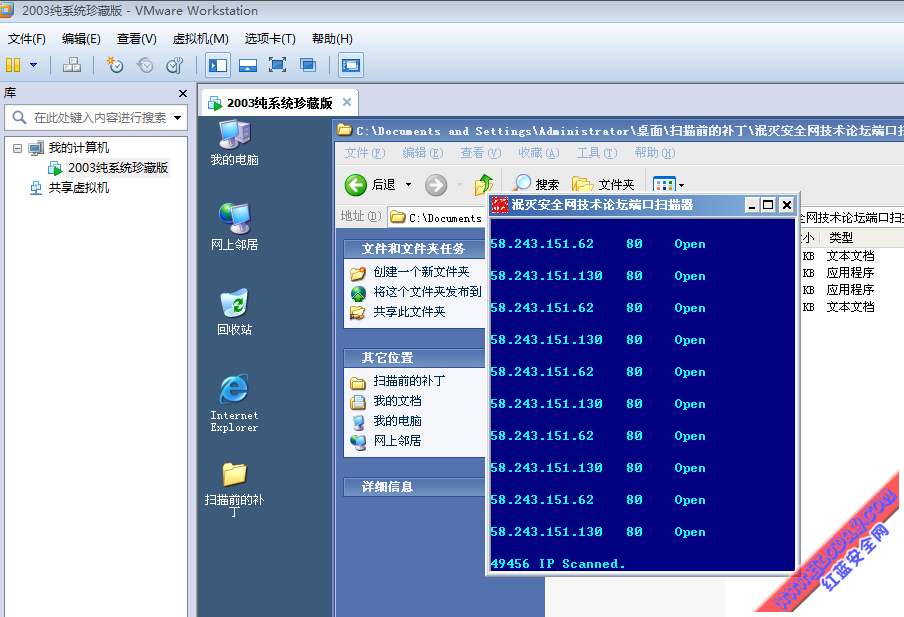The width and height of the screenshot is (904, 617).
Task: Open Explorer's 编辑(E) menu
Action: 423,153
